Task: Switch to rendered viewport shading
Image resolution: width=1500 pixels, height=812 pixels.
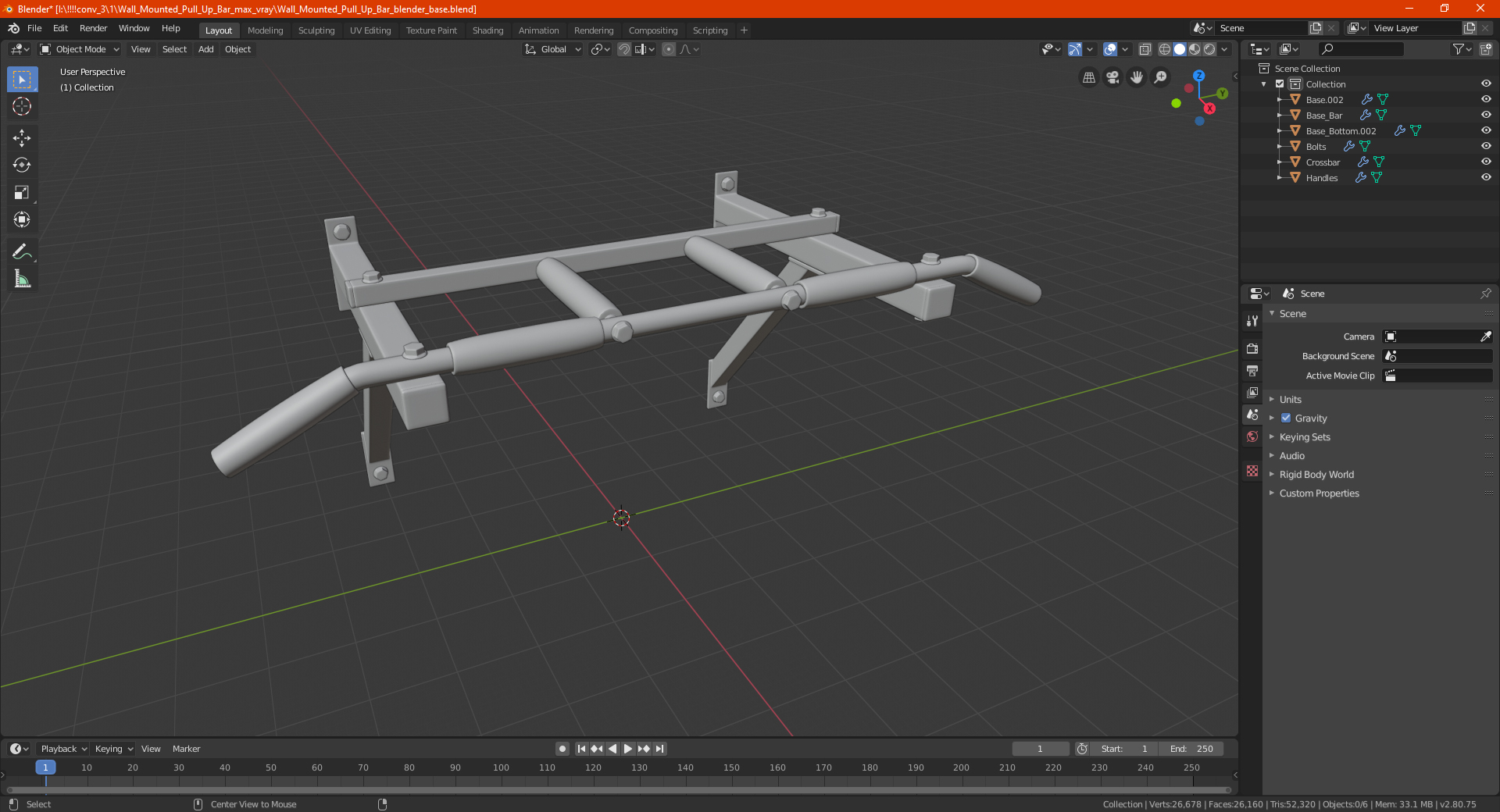Action: point(1209,49)
